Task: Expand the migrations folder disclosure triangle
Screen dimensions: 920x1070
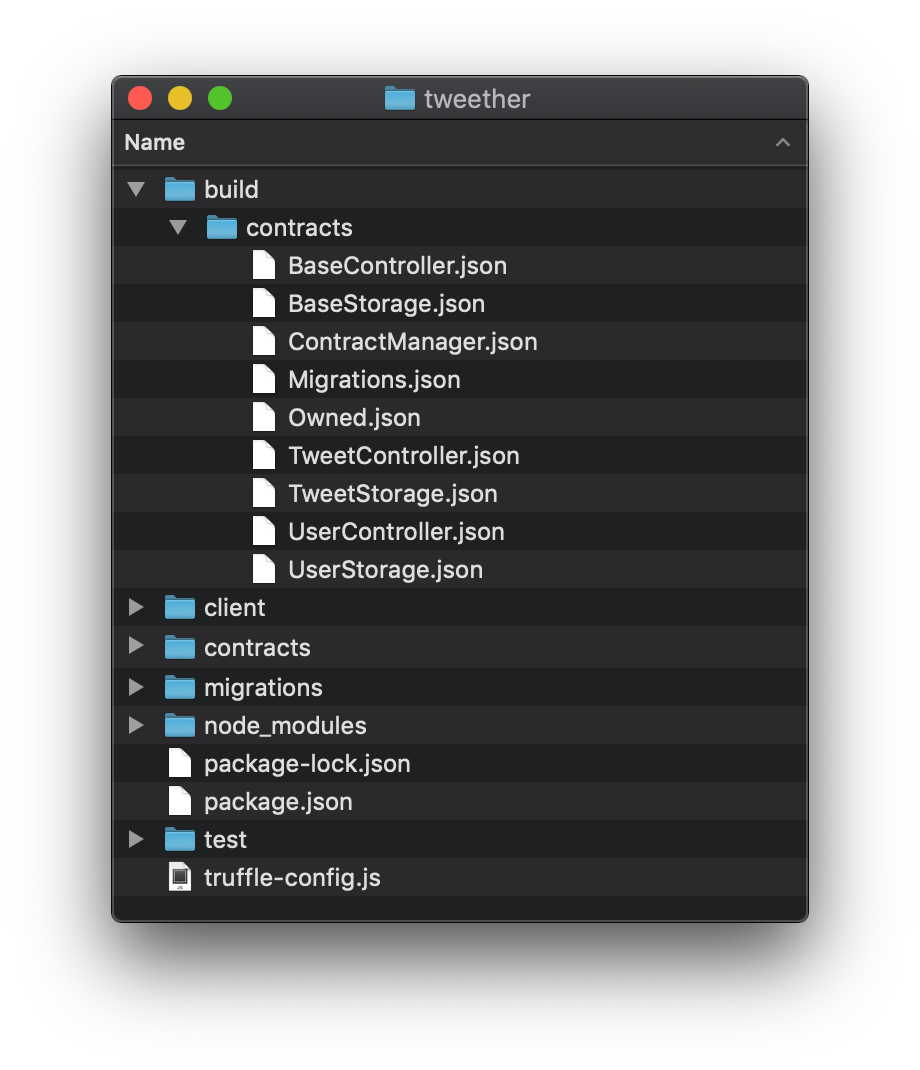Action: 137,687
